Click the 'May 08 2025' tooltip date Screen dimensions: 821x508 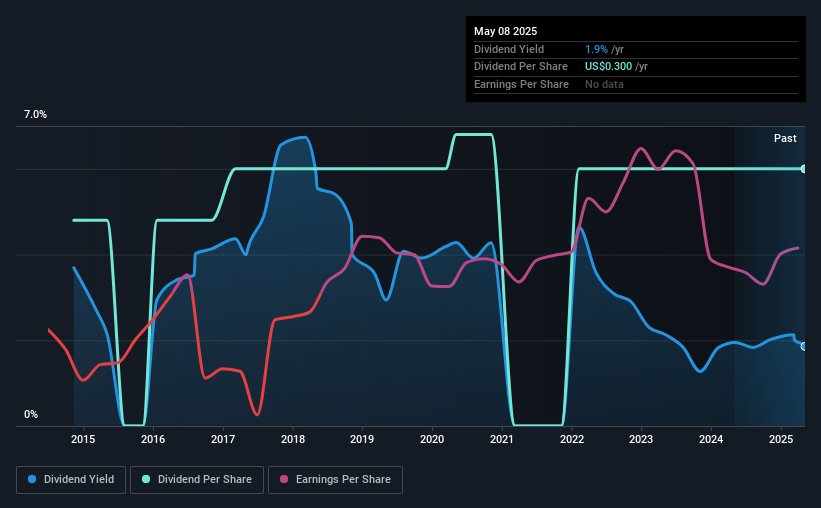[x=505, y=31]
